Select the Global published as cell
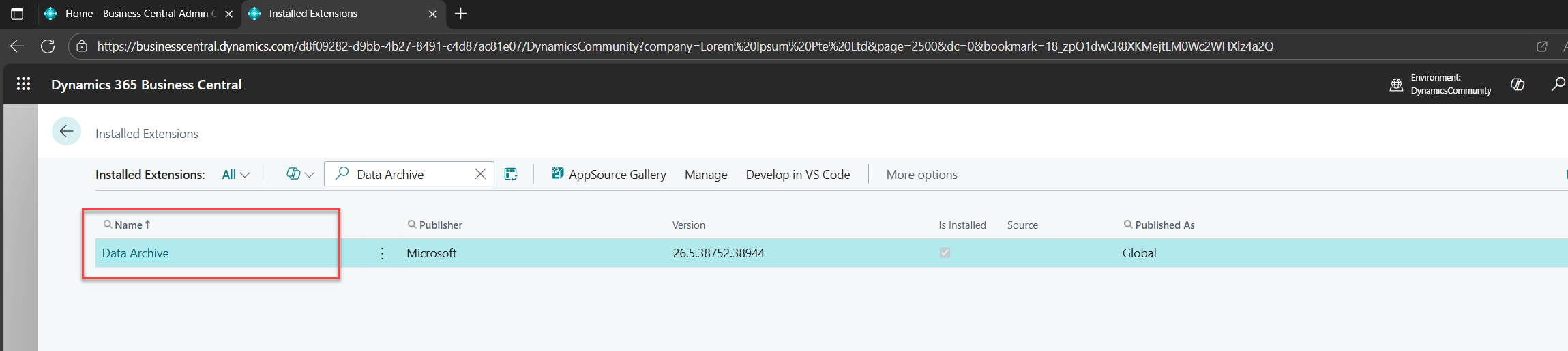The height and width of the screenshot is (351, 1568). [1139, 253]
